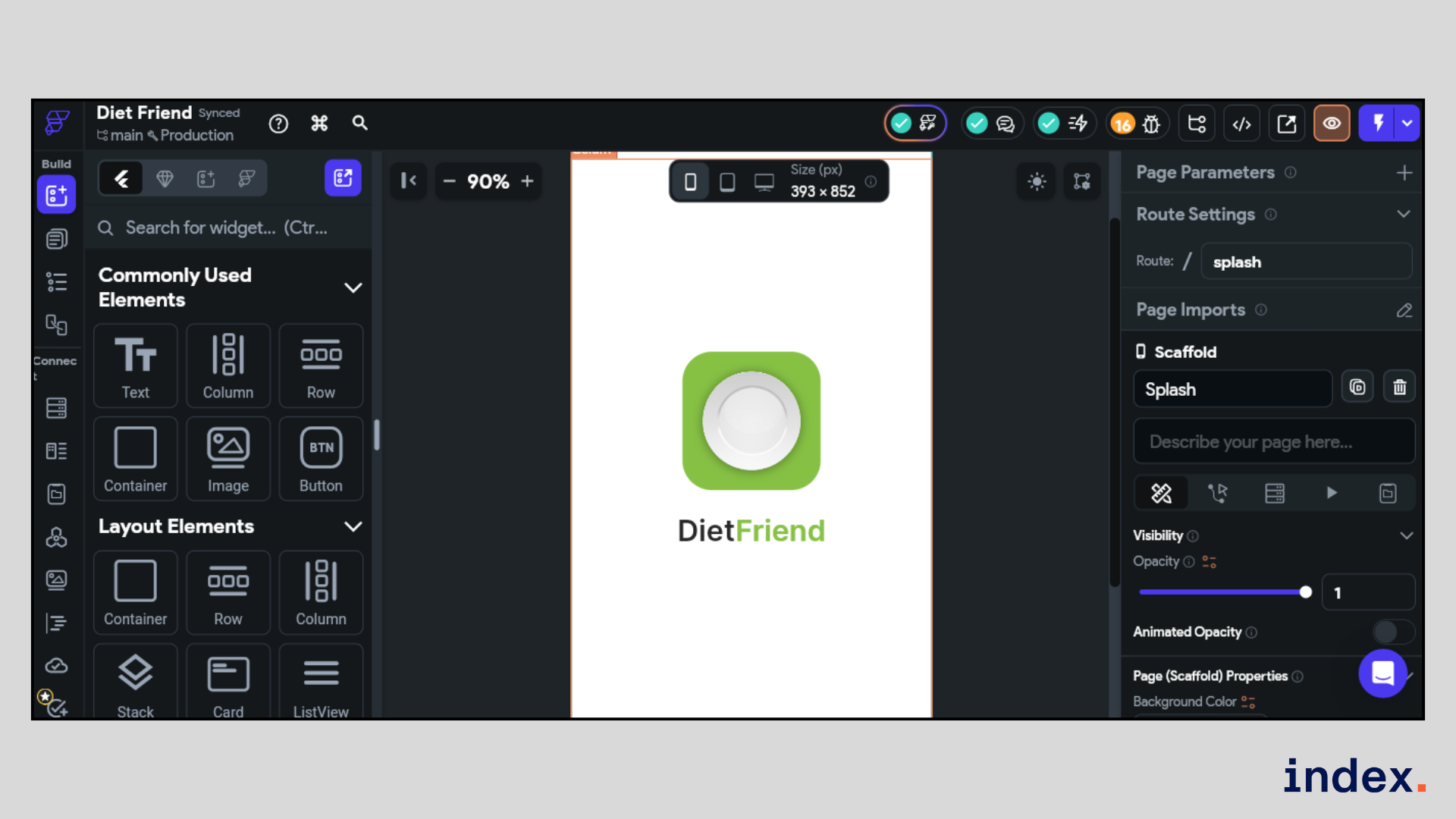Add the Image widget
This screenshot has height=819, width=1456.
click(228, 459)
